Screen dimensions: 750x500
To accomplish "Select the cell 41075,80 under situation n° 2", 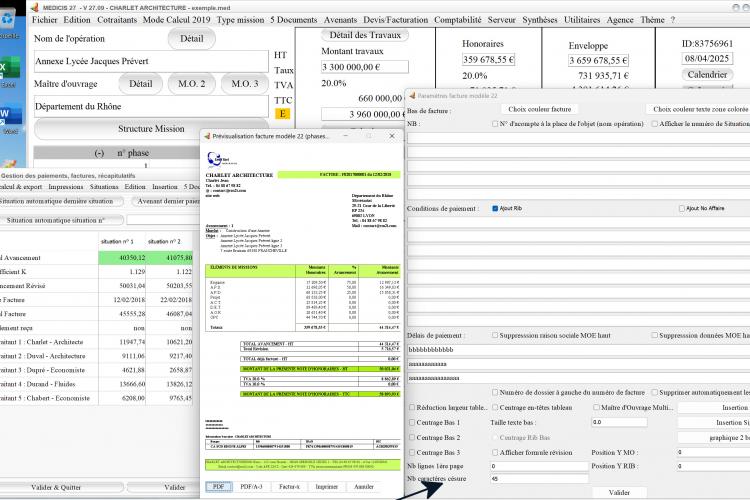I will point(169,258).
